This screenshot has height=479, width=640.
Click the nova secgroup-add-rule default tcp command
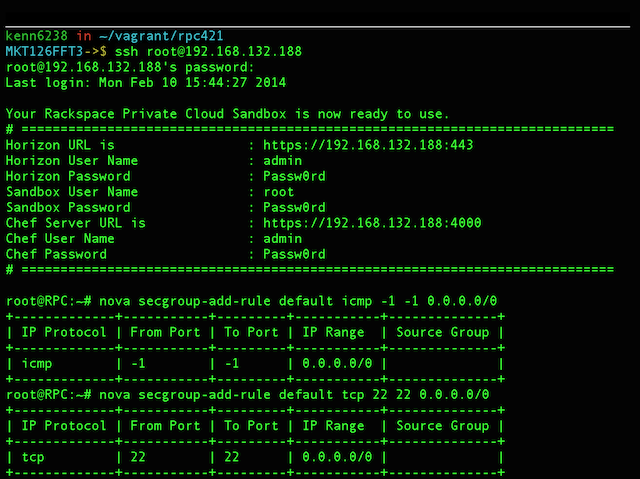(294, 395)
